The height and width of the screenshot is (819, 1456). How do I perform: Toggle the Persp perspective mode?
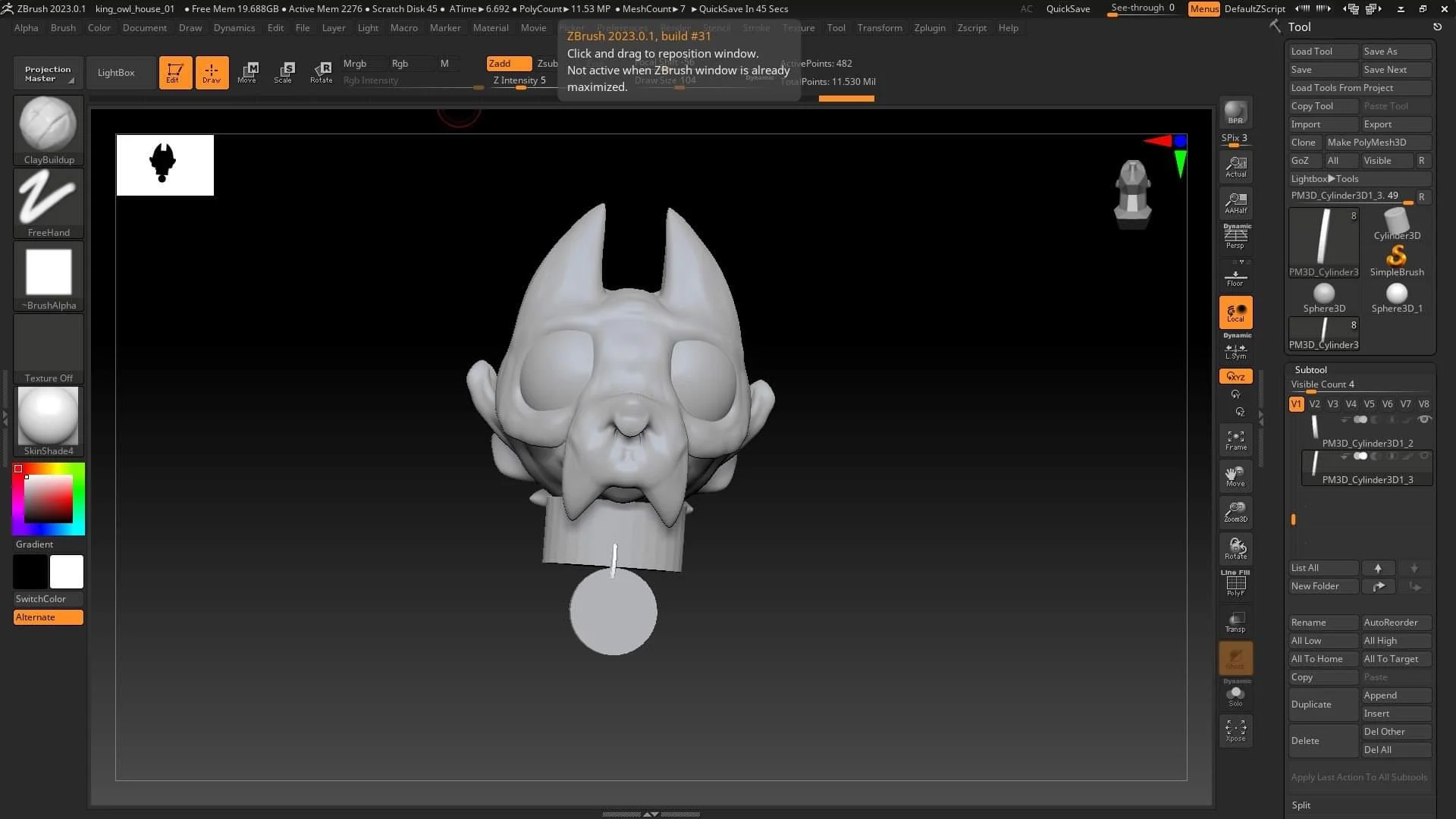[1235, 238]
